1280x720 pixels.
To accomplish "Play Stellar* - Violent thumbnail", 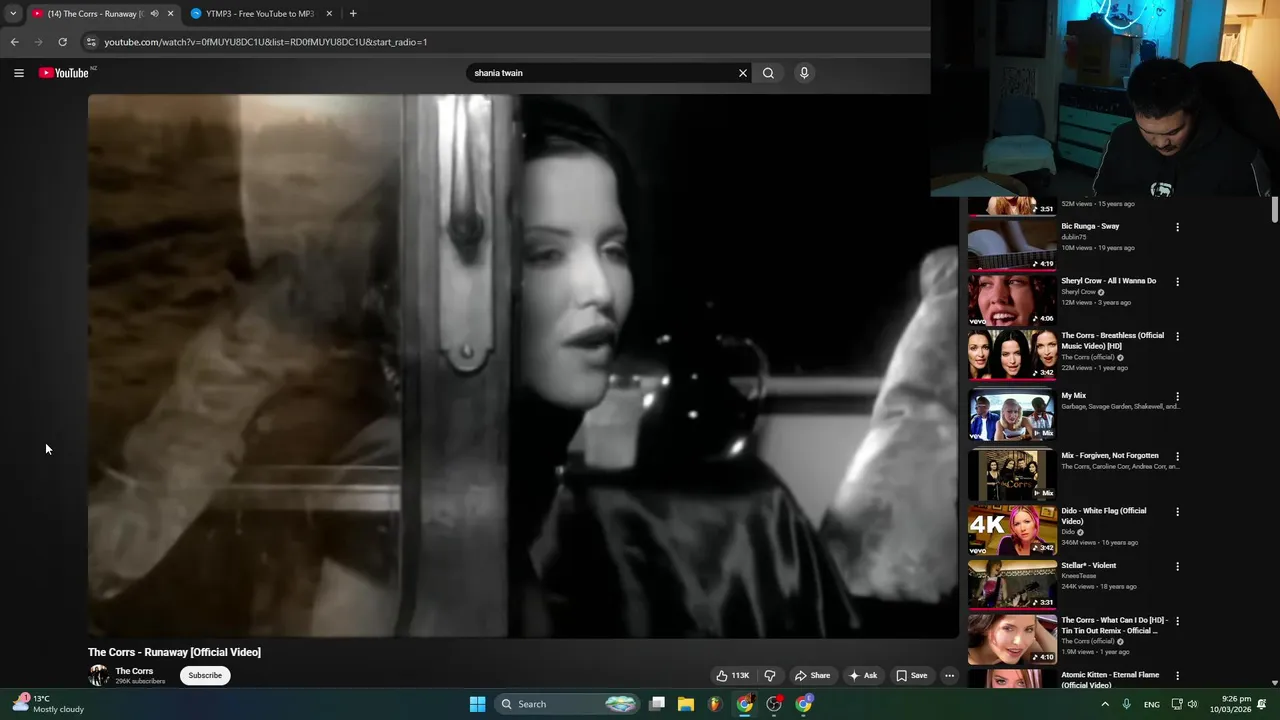I will tap(1012, 584).
